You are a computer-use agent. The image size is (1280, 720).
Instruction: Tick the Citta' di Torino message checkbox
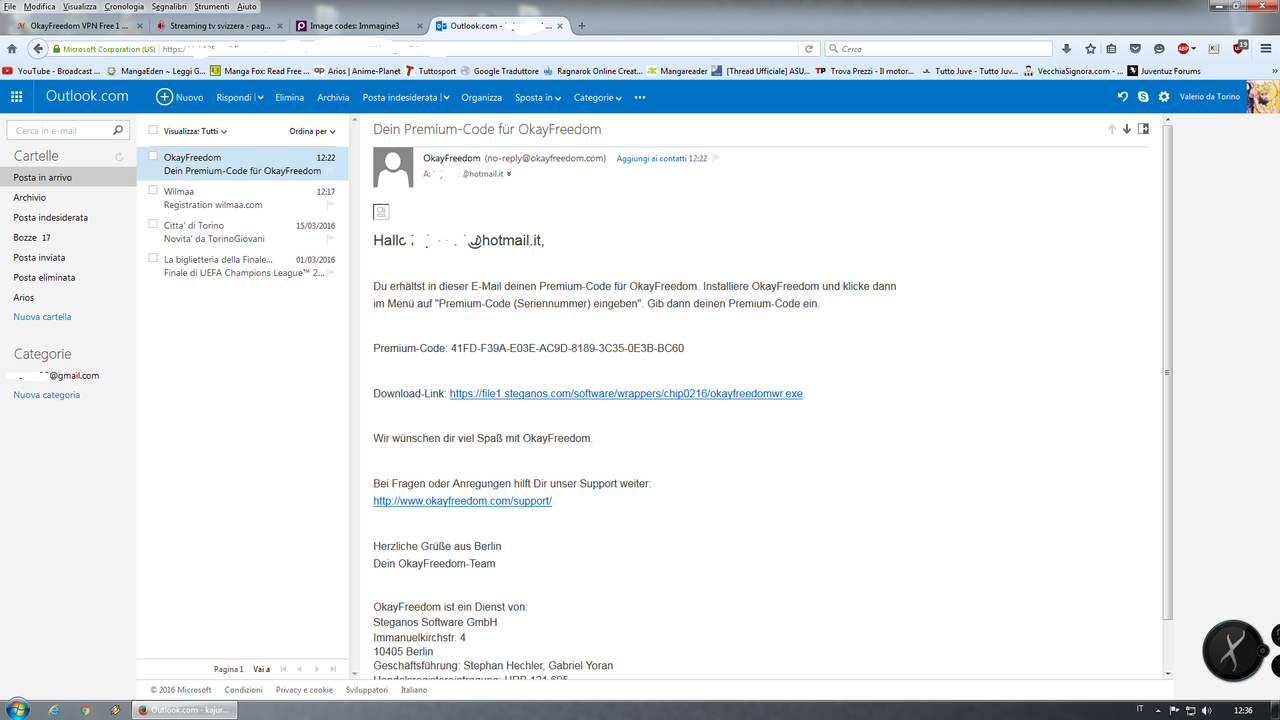coord(153,224)
